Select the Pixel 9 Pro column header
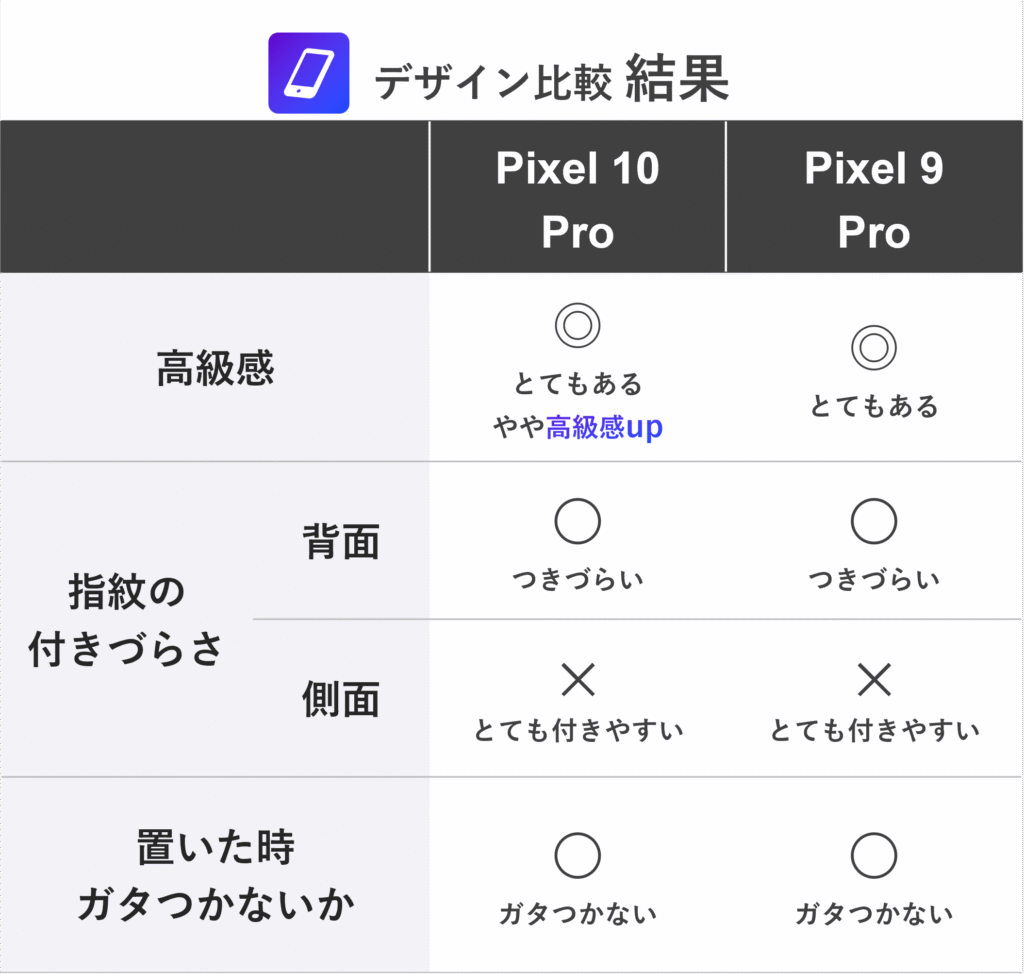This screenshot has width=1024, height=974. (874, 199)
